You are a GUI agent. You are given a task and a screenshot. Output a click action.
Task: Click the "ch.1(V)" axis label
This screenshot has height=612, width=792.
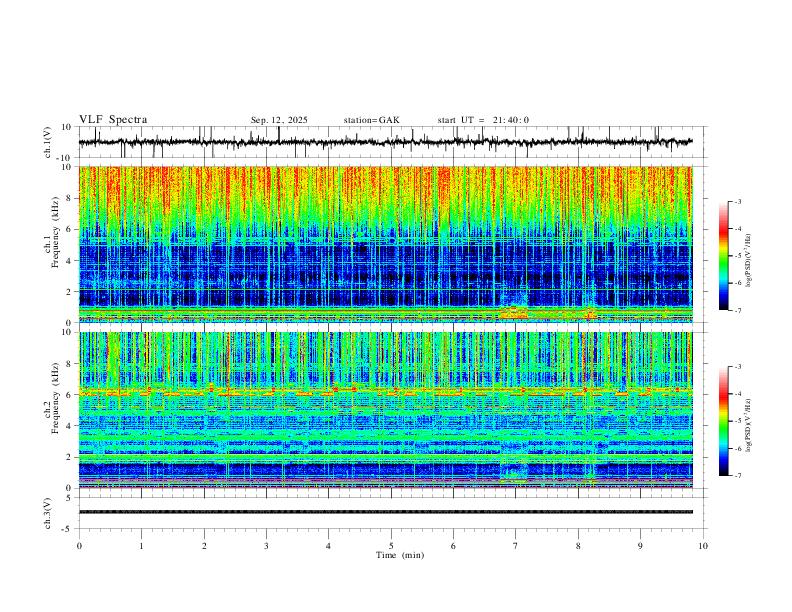pyautogui.click(x=48, y=142)
